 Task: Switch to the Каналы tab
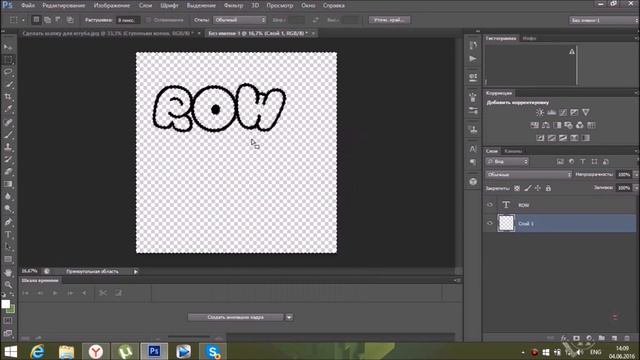click(513, 151)
